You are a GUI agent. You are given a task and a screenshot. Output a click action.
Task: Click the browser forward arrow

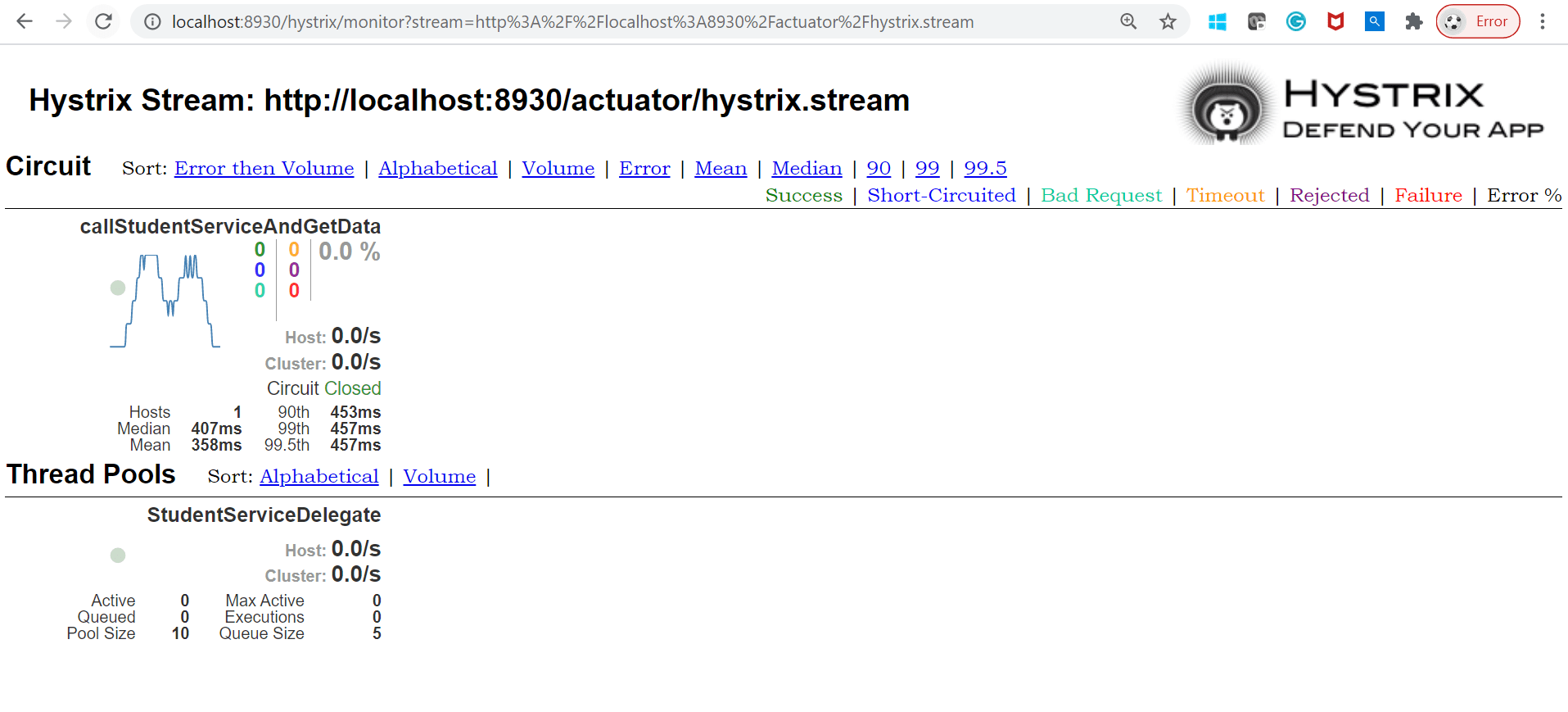(x=64, y=21)
